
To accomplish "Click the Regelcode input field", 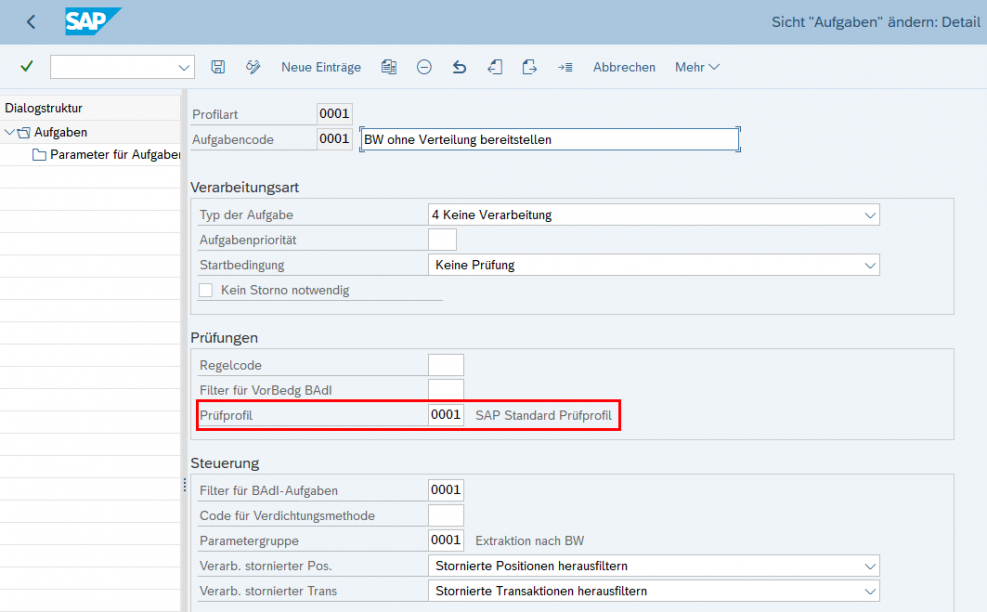I will (446, 365).
